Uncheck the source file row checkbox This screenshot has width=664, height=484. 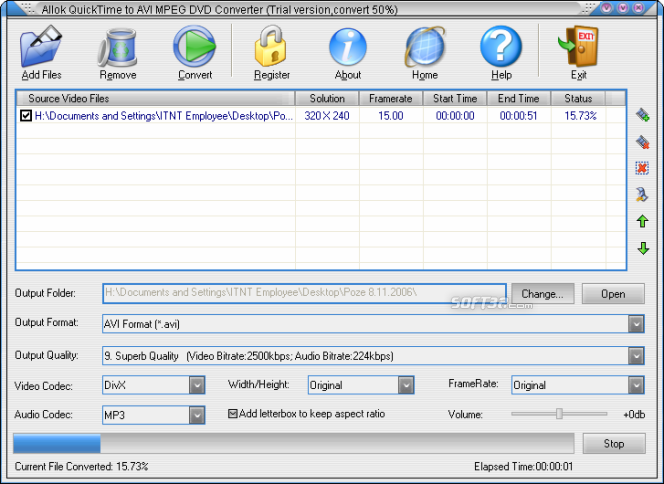tap(26, 115)
